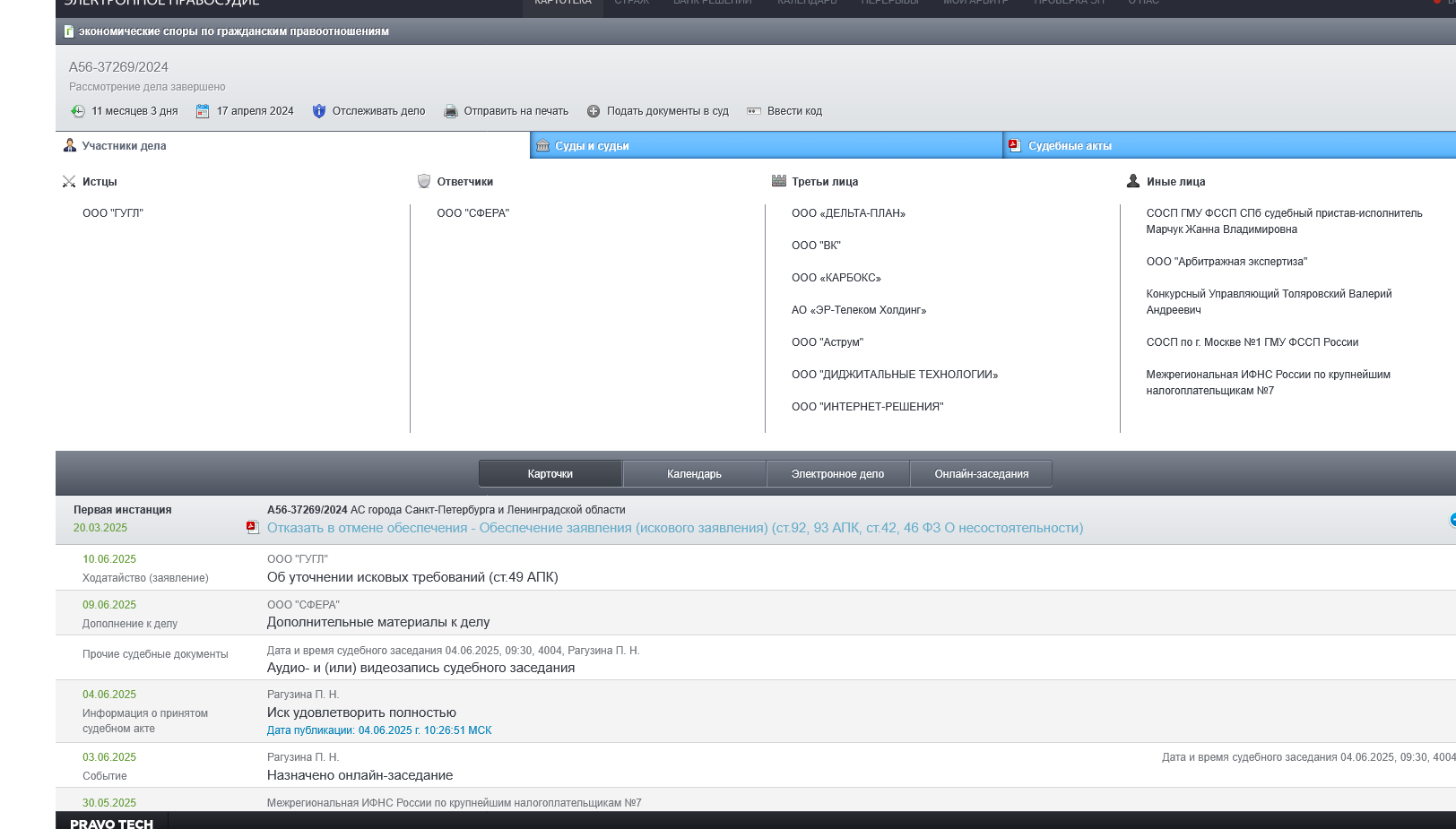The width and height of the screenshot is (1456, 829).
Task: Click the crossed swords icon beside Истцы
Action: pyautogui.click(x=69, y=182)
